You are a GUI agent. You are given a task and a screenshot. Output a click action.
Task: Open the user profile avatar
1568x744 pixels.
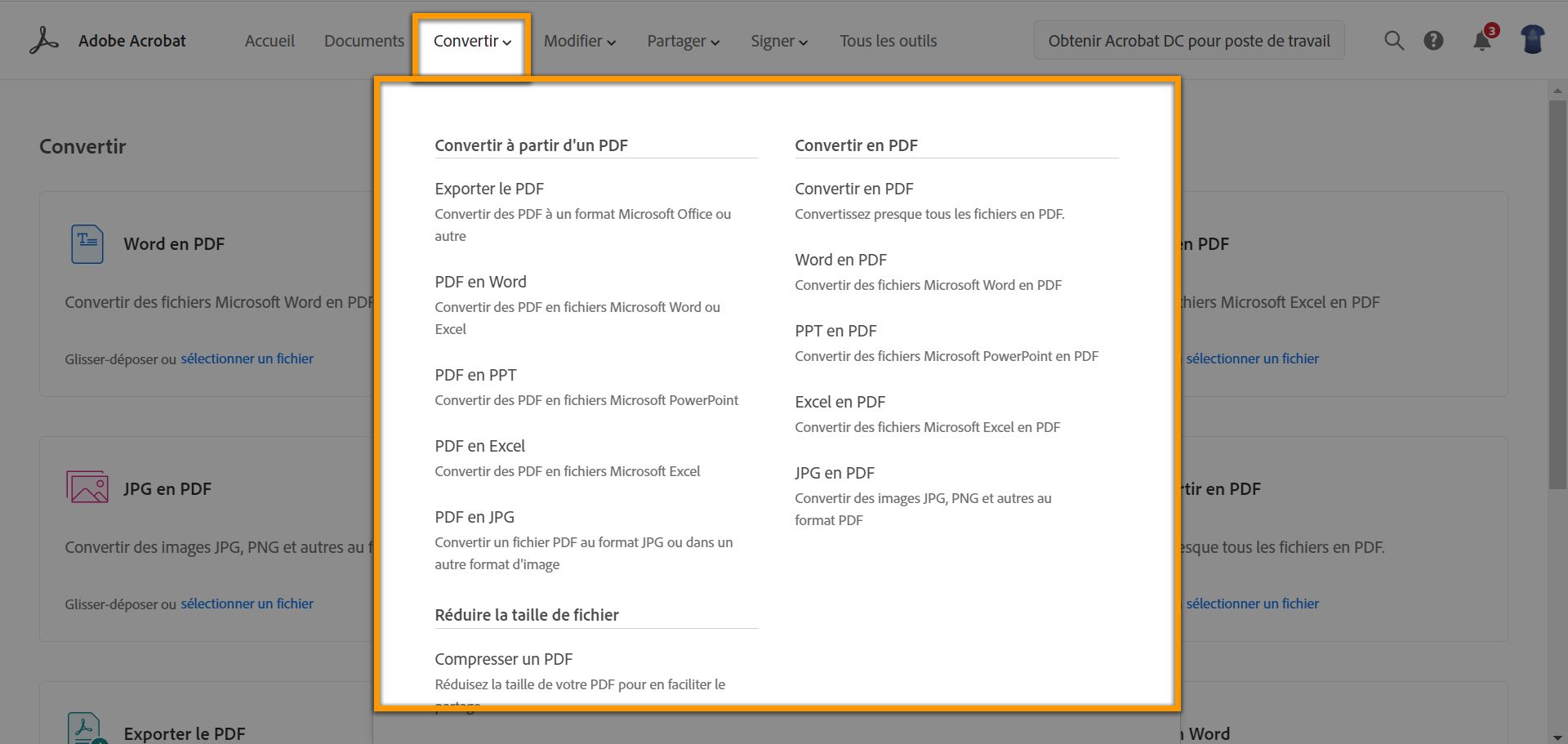pos(1533,40)
